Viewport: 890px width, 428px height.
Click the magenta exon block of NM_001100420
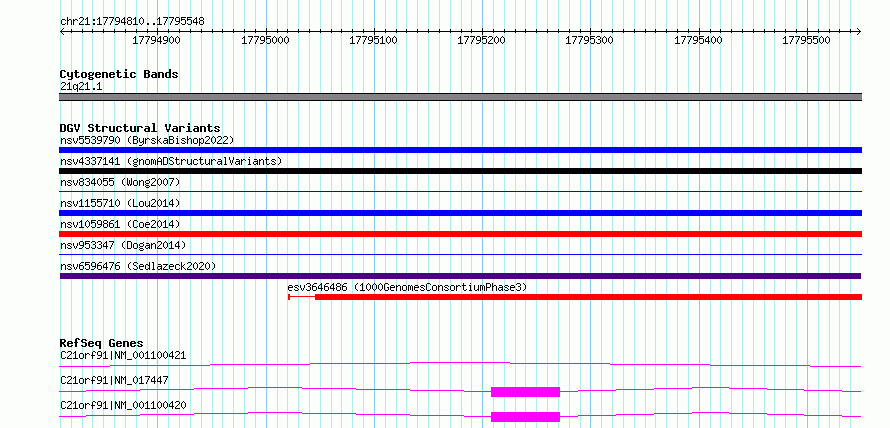point(526,417)
